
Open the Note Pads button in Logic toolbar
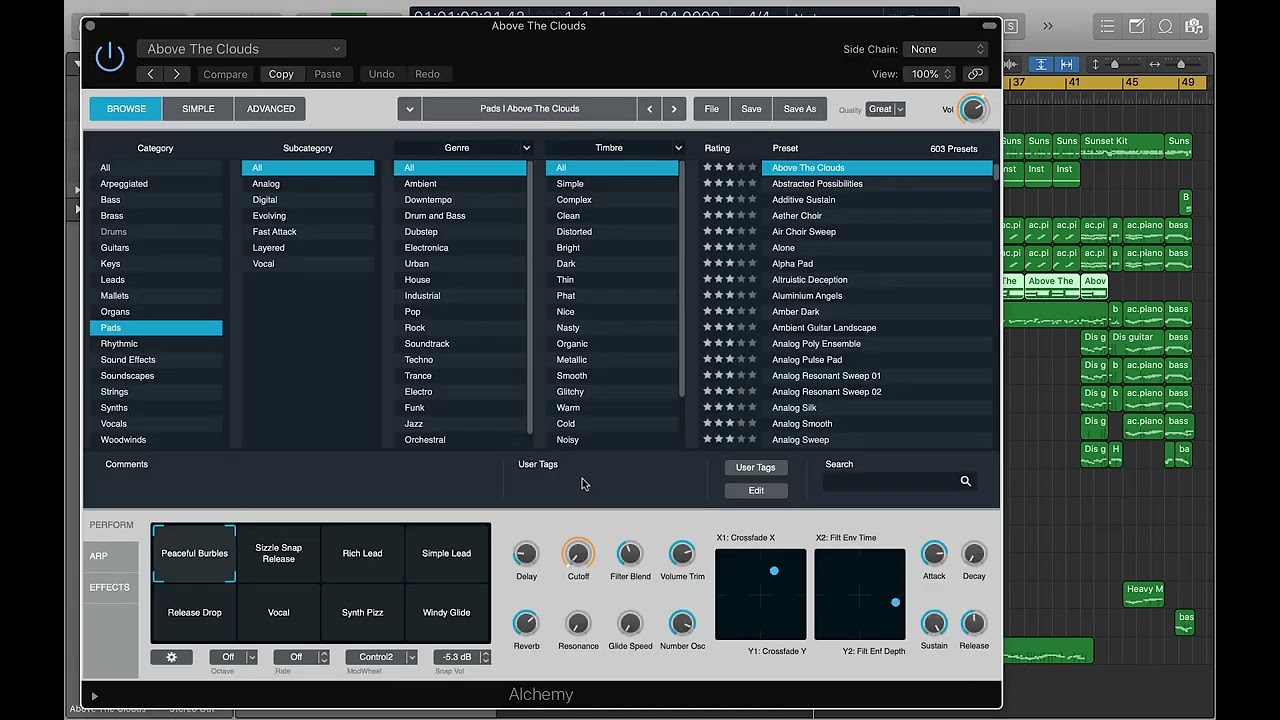point(1137,27)
